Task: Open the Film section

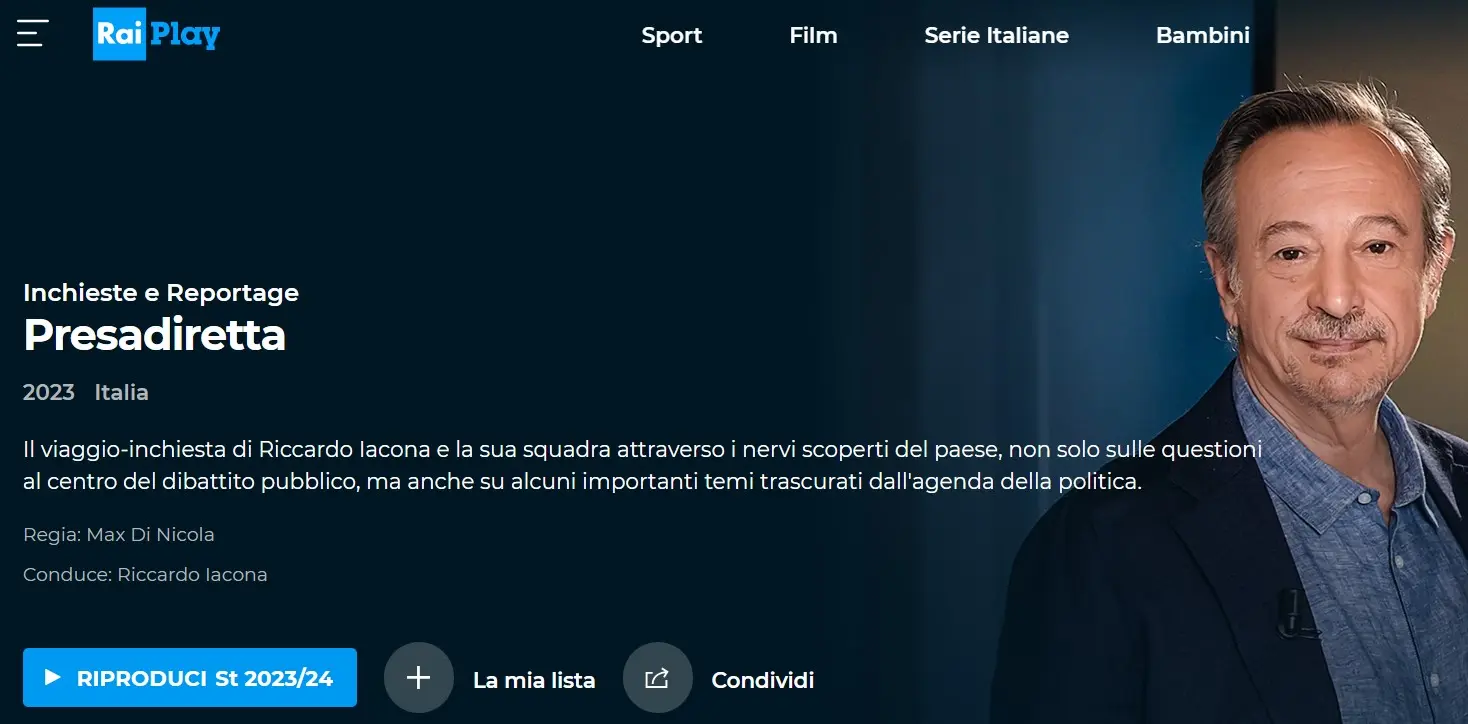Action: coord(813,35)
